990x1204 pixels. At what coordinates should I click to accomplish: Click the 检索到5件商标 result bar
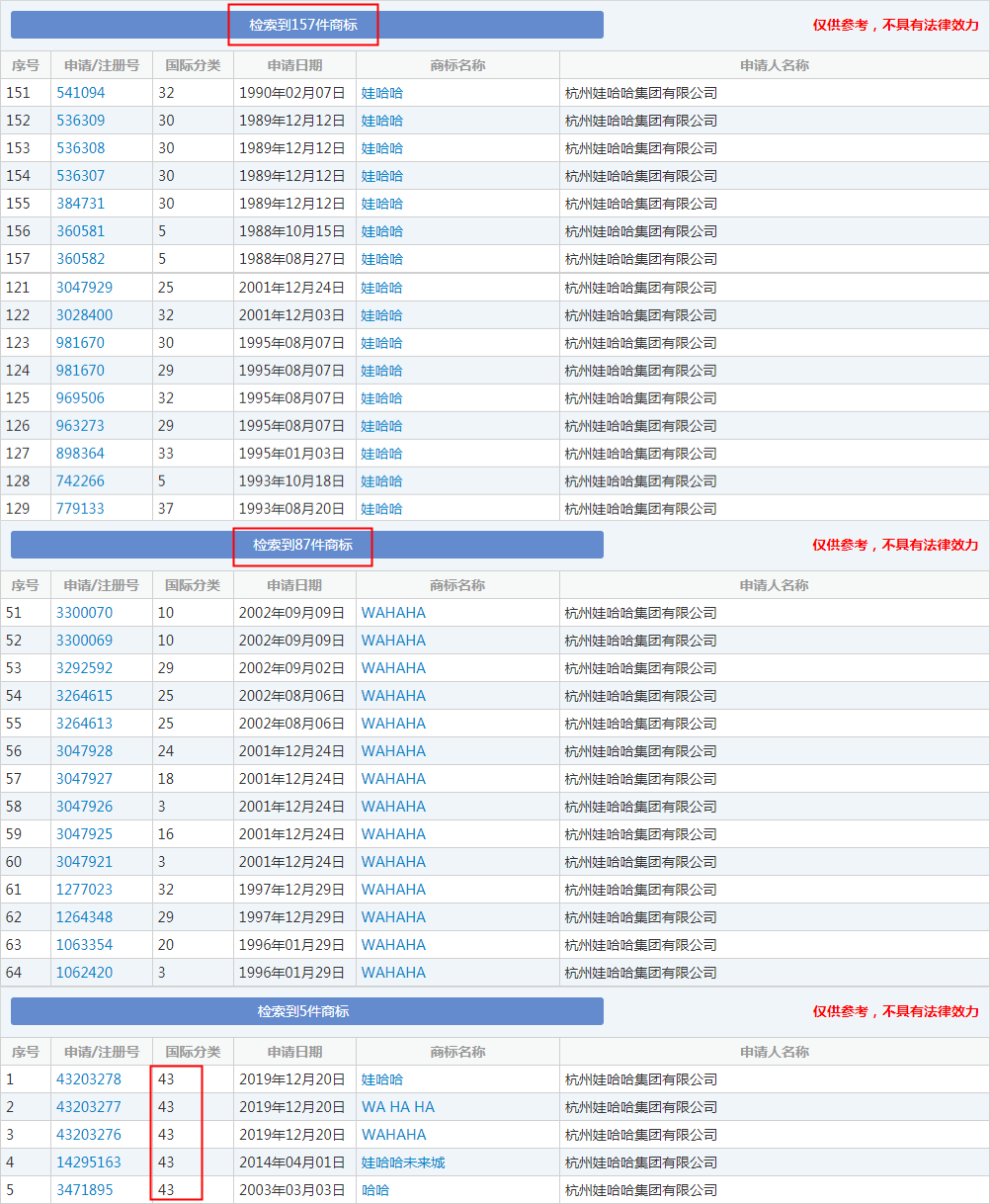(306, 1011)
